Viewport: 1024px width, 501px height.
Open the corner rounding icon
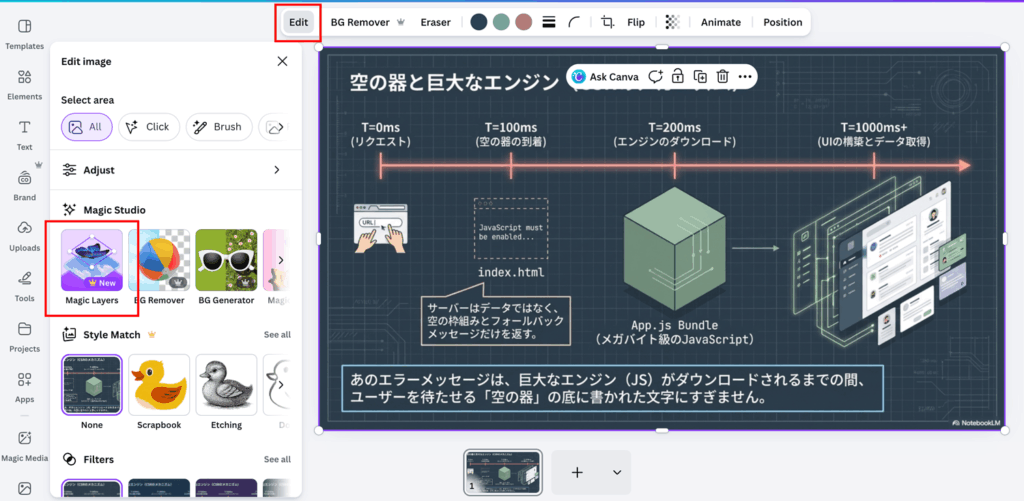574,22
